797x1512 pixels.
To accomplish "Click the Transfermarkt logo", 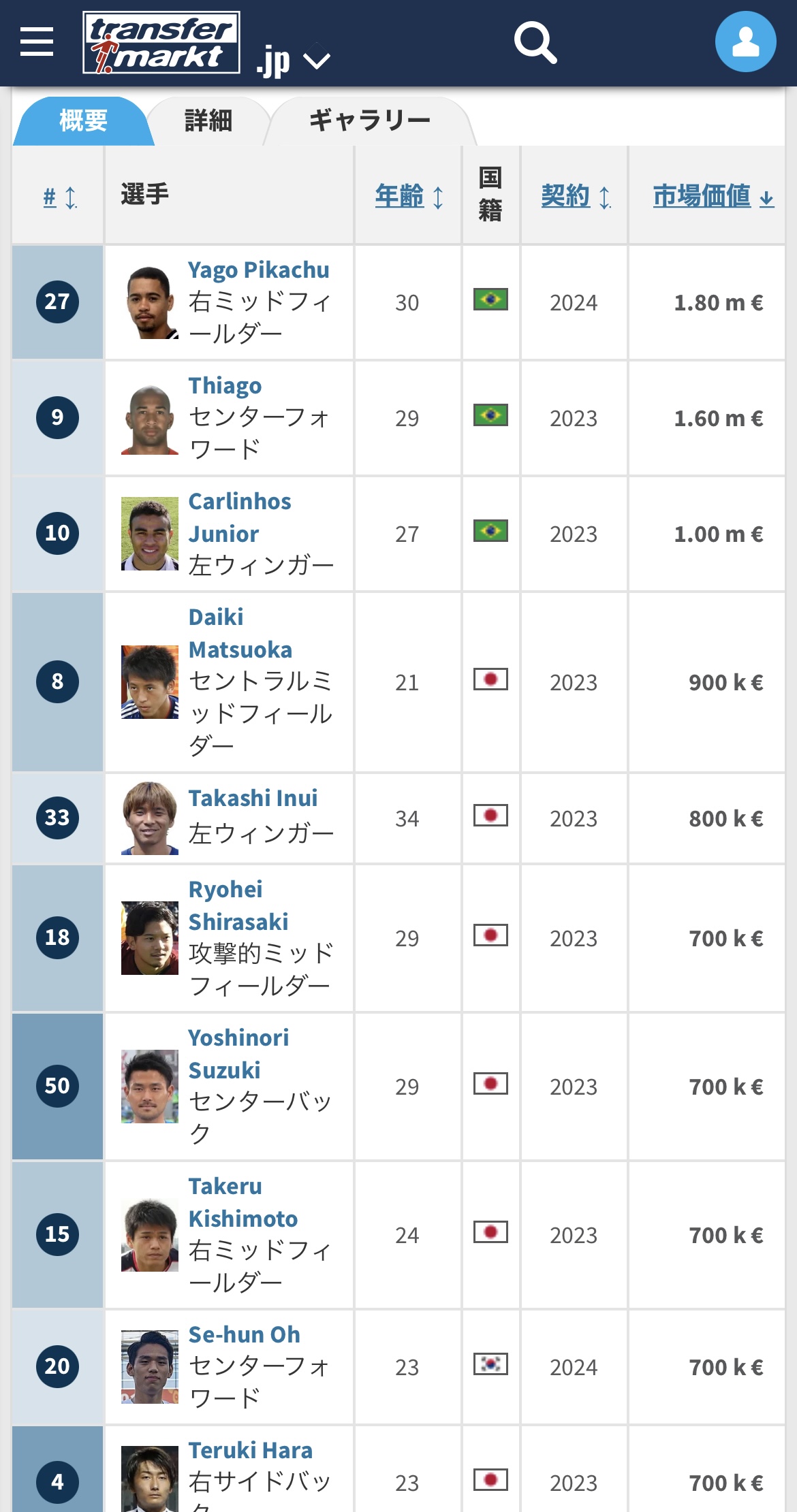I will (161, 42).
